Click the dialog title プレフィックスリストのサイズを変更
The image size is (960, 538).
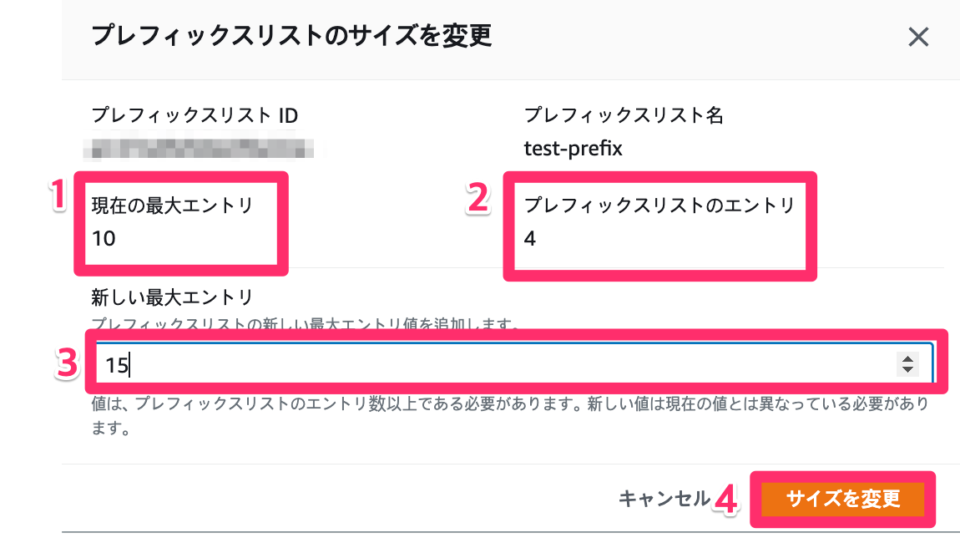291,35
